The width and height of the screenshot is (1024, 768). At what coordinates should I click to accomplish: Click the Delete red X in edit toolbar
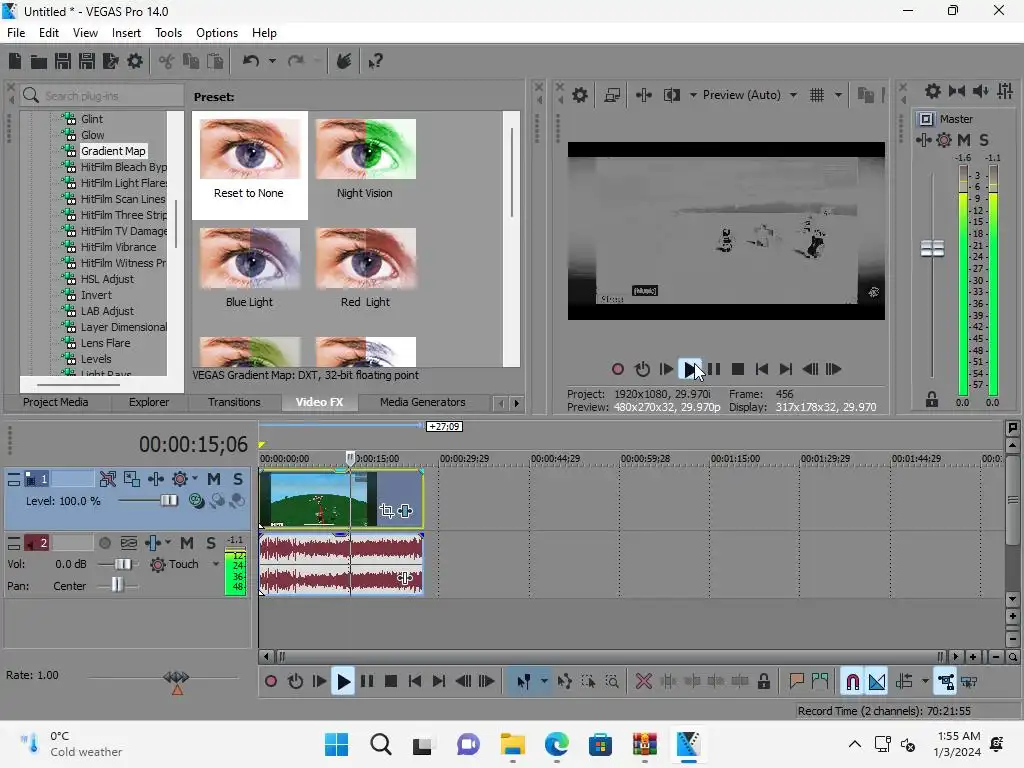644,682
